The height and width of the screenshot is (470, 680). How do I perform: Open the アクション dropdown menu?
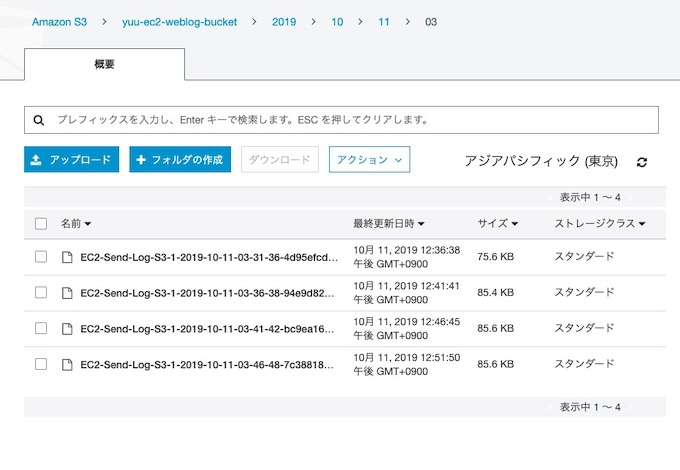point(369,160)
